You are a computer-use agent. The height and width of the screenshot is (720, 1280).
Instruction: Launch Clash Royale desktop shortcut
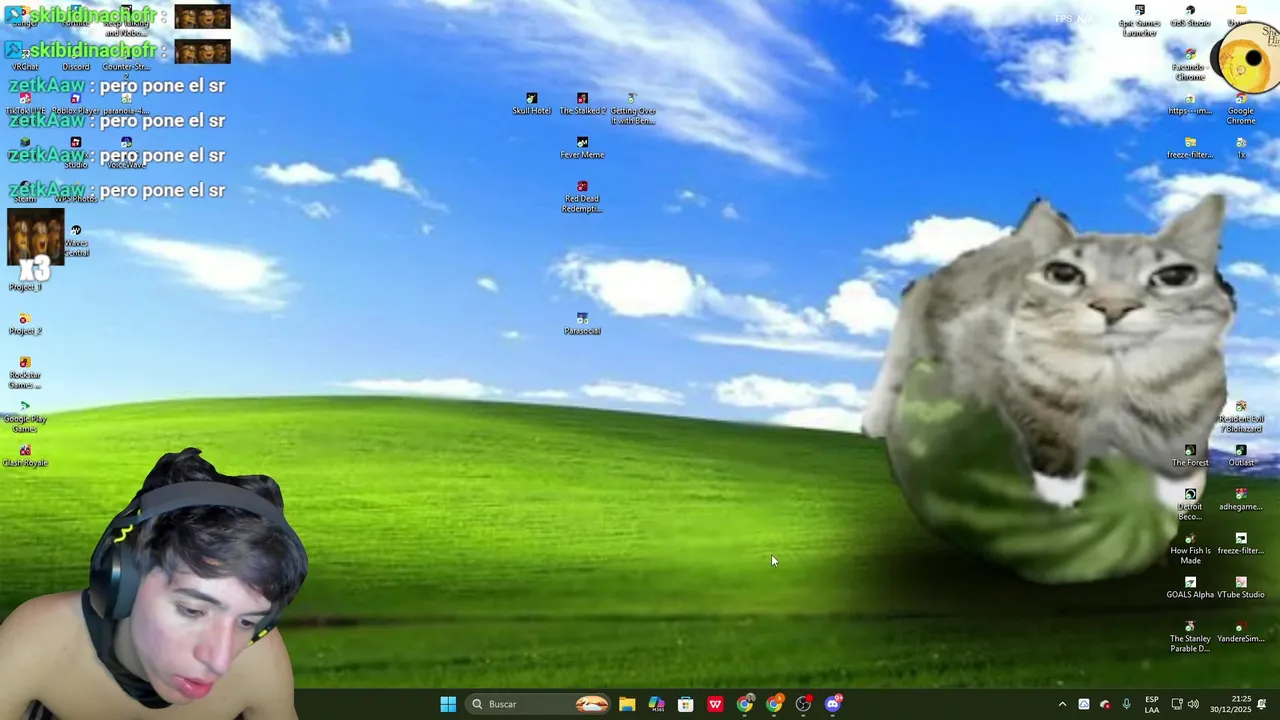(25, 456)
